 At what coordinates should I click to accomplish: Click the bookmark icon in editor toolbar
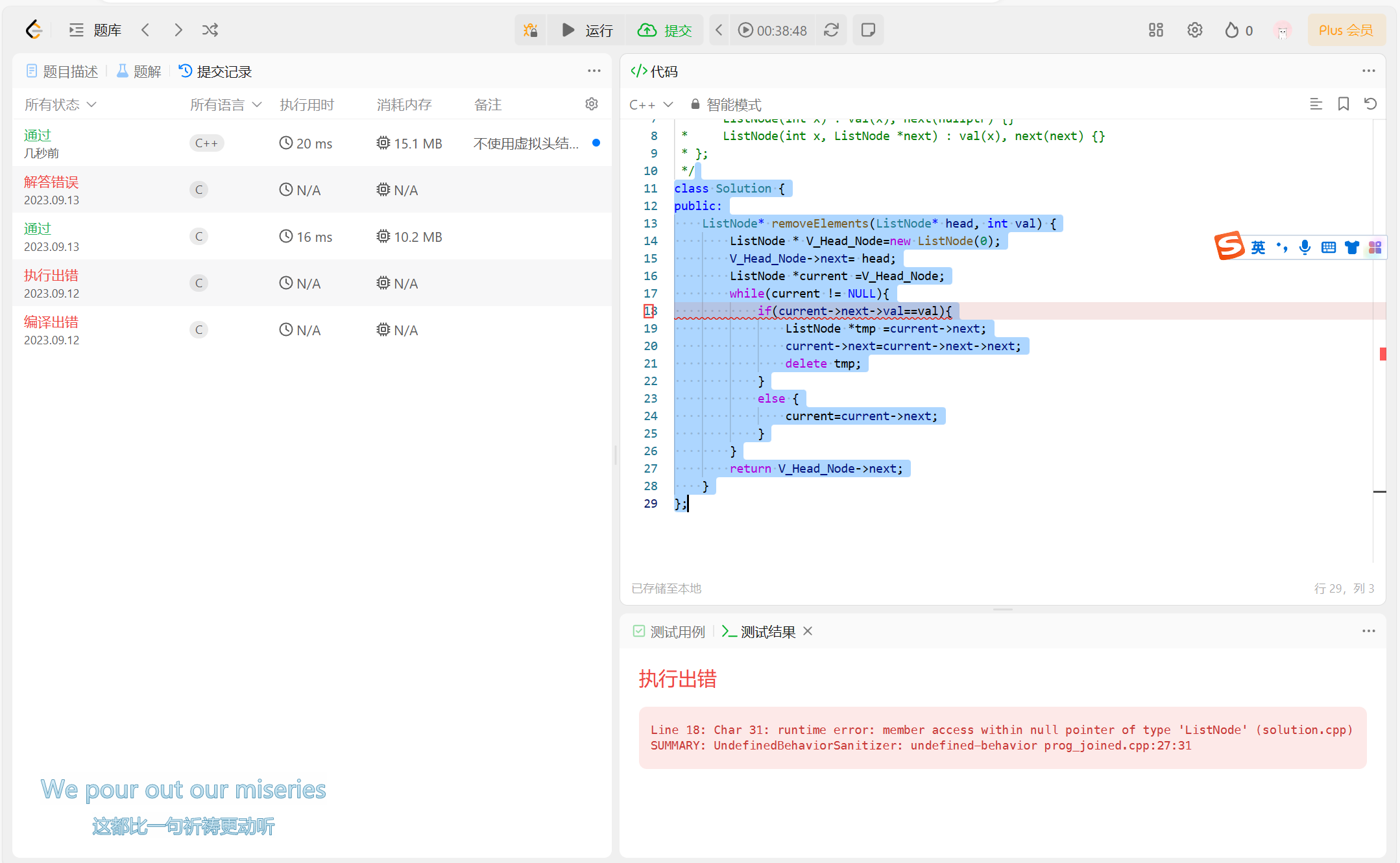(x=1344, y=104)
